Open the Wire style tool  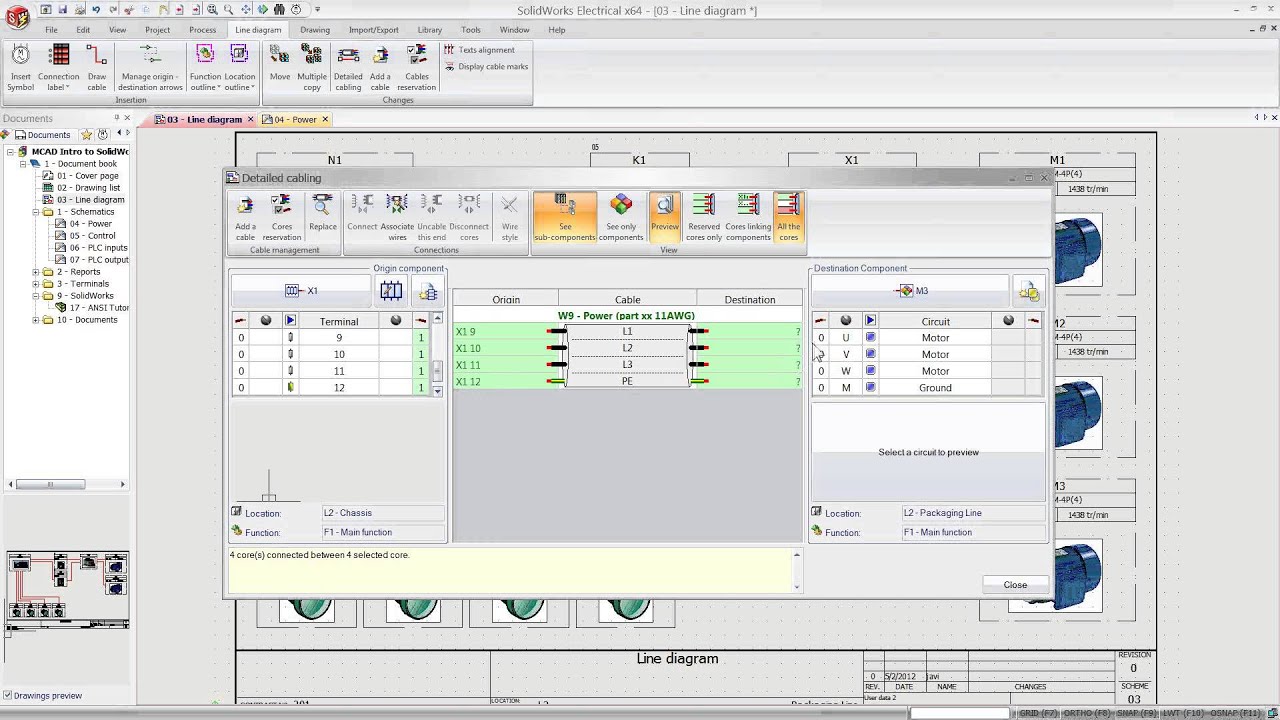(509, 217)
